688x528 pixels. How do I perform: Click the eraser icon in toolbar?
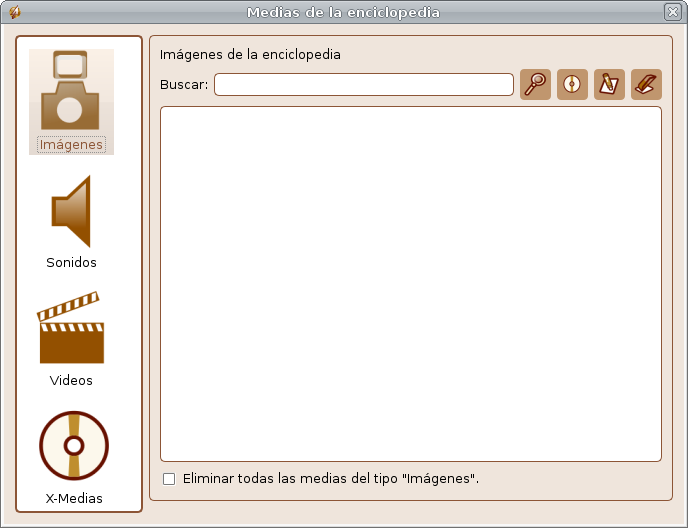click(x=646, y=85)
